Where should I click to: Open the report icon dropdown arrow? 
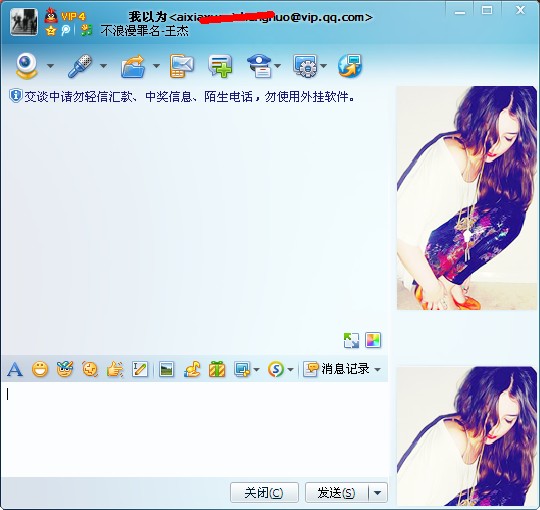[x=278, y=65]
